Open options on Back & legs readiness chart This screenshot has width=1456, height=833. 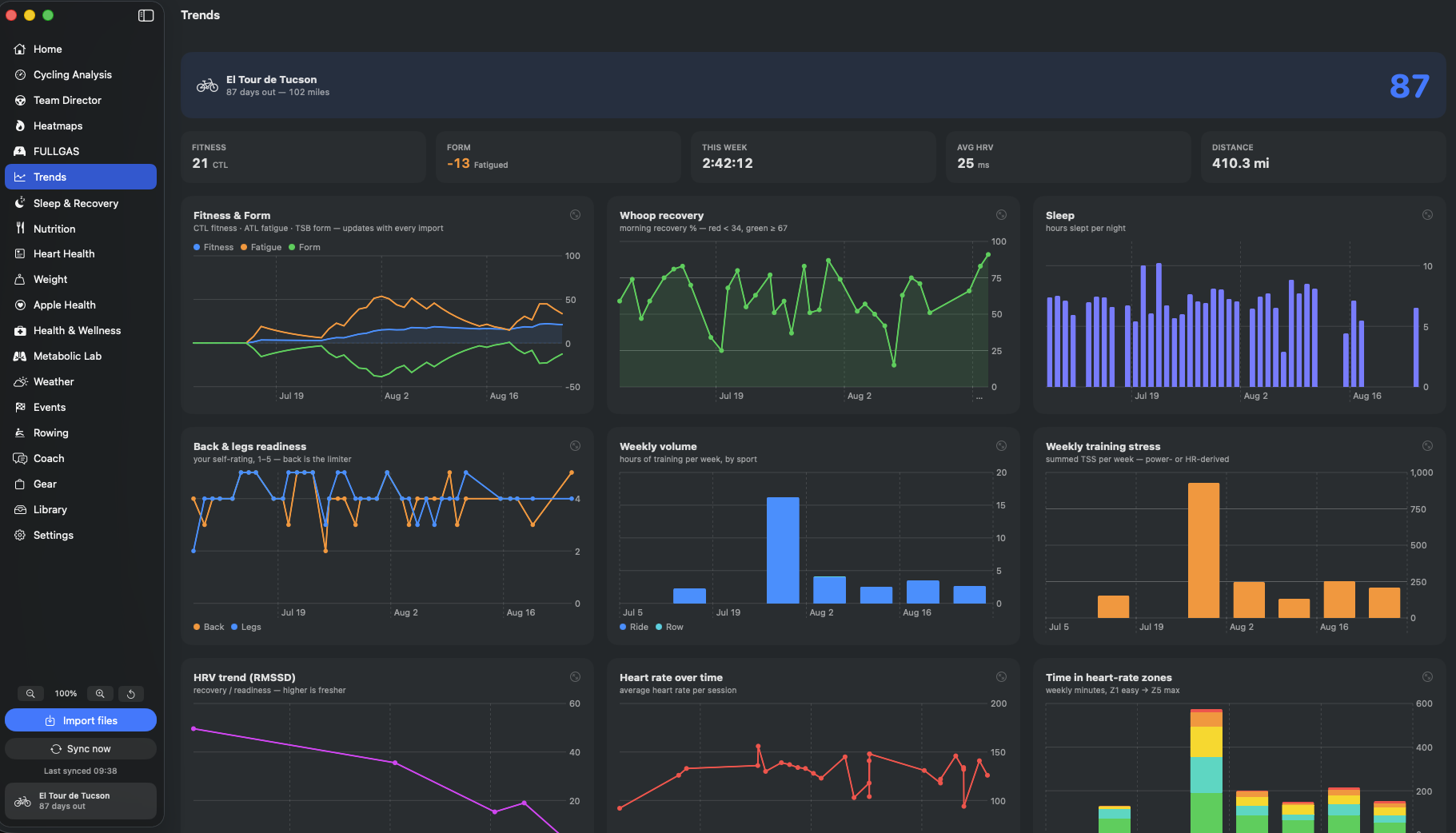(575, 446)
